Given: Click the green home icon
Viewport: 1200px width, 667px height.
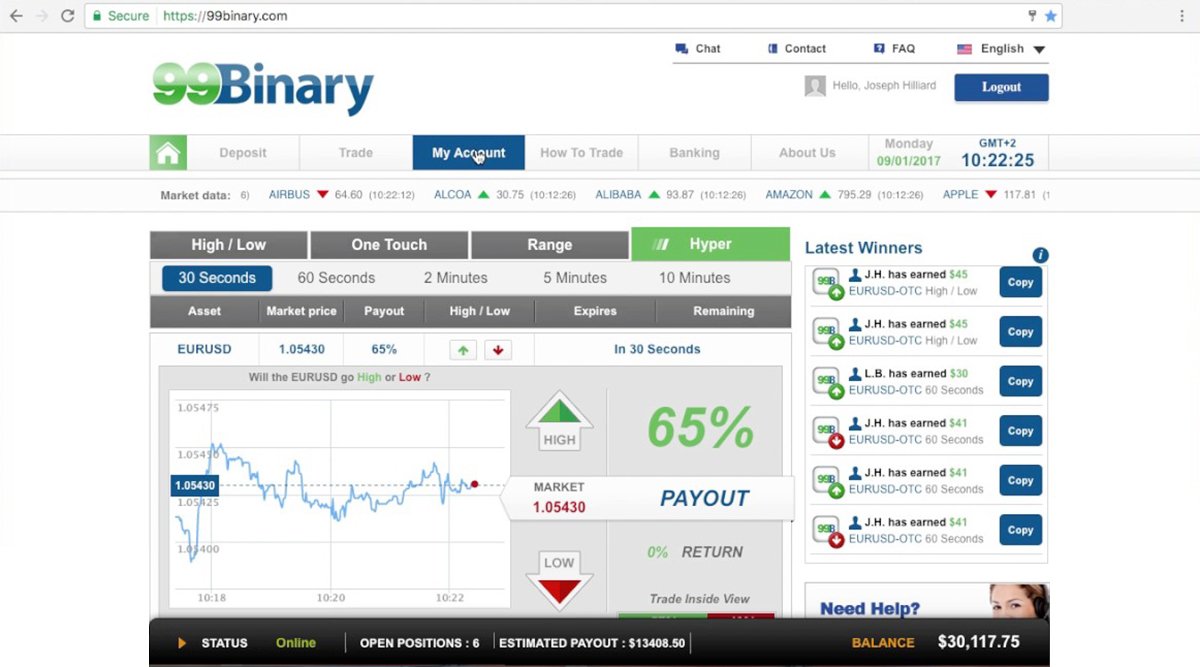Looking at the screenshot, I should tap(168, 153).
